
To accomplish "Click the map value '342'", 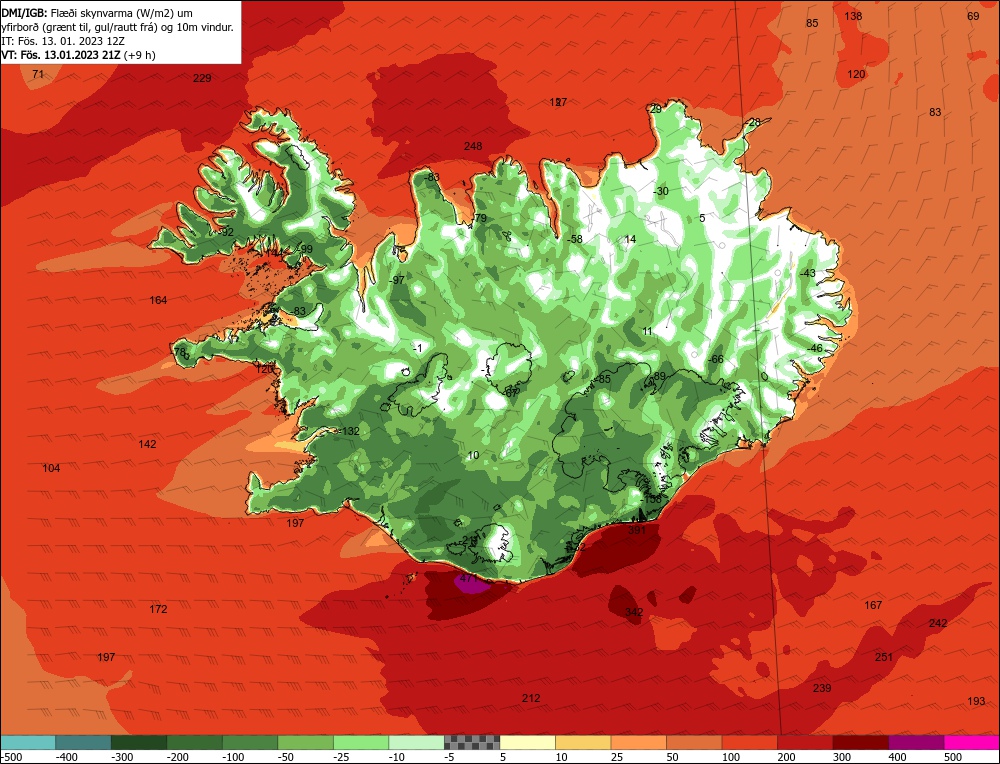I will [x=634, y=612].
